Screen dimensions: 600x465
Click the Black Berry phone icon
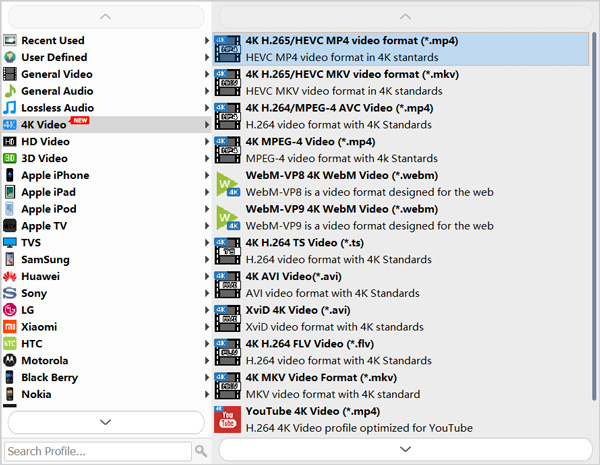tap(10, 377)
